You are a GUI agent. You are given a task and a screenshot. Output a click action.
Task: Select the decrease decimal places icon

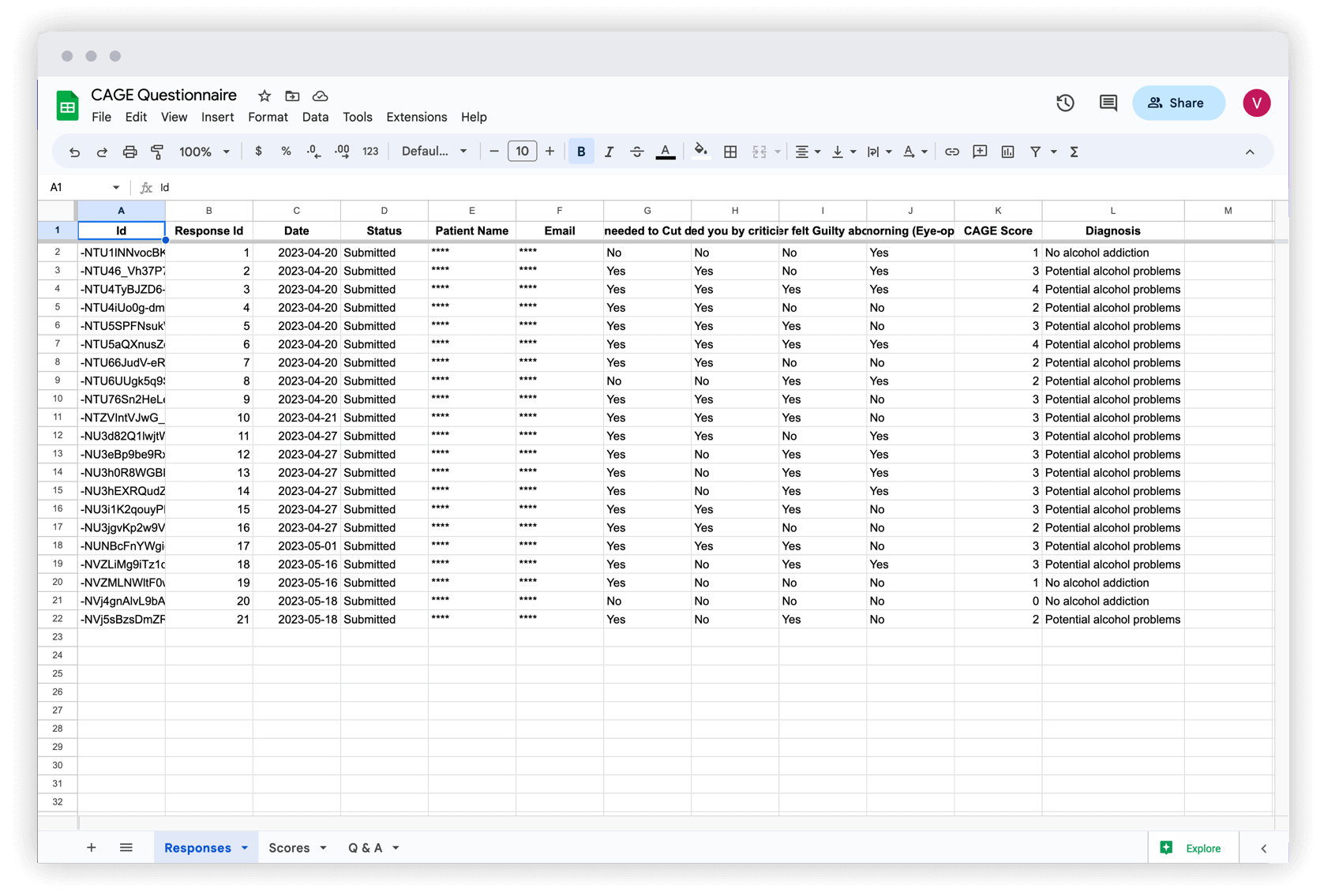point(313,151)
